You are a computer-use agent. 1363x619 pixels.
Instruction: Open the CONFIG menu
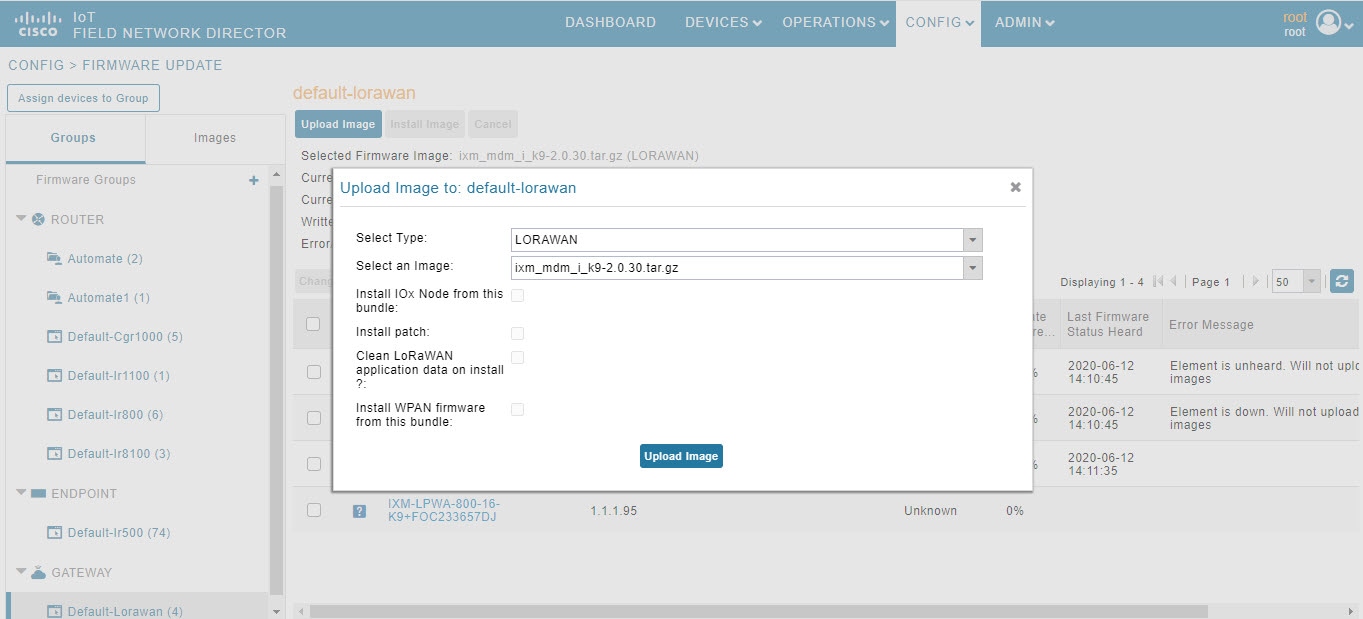(x=939, y=22)
